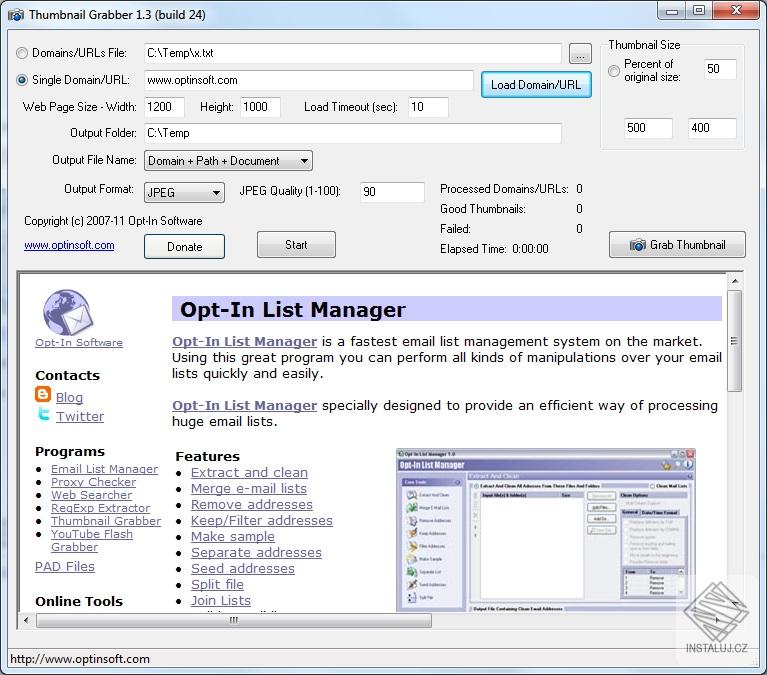Click the browse button for URLs file
The height and width of the screenshot is (675, 767).
pyautogui.click(x=580, y=53)
